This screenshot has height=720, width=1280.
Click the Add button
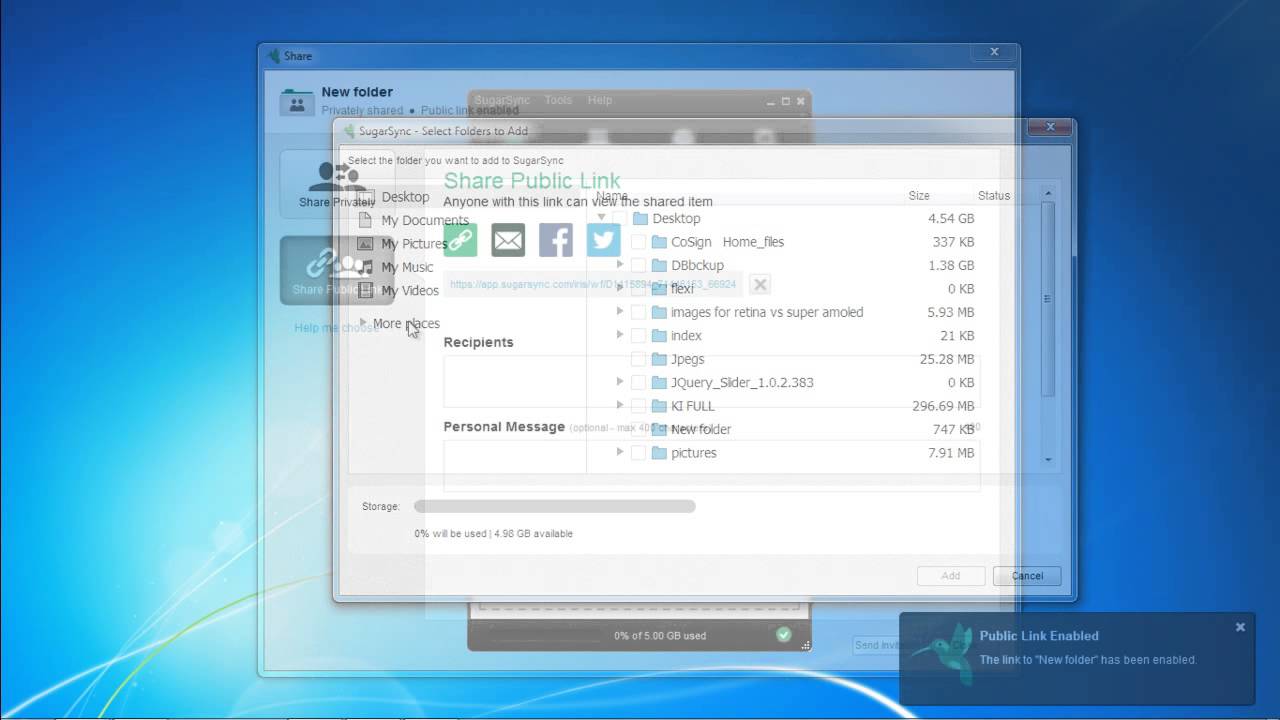click(x=951, y=576)
